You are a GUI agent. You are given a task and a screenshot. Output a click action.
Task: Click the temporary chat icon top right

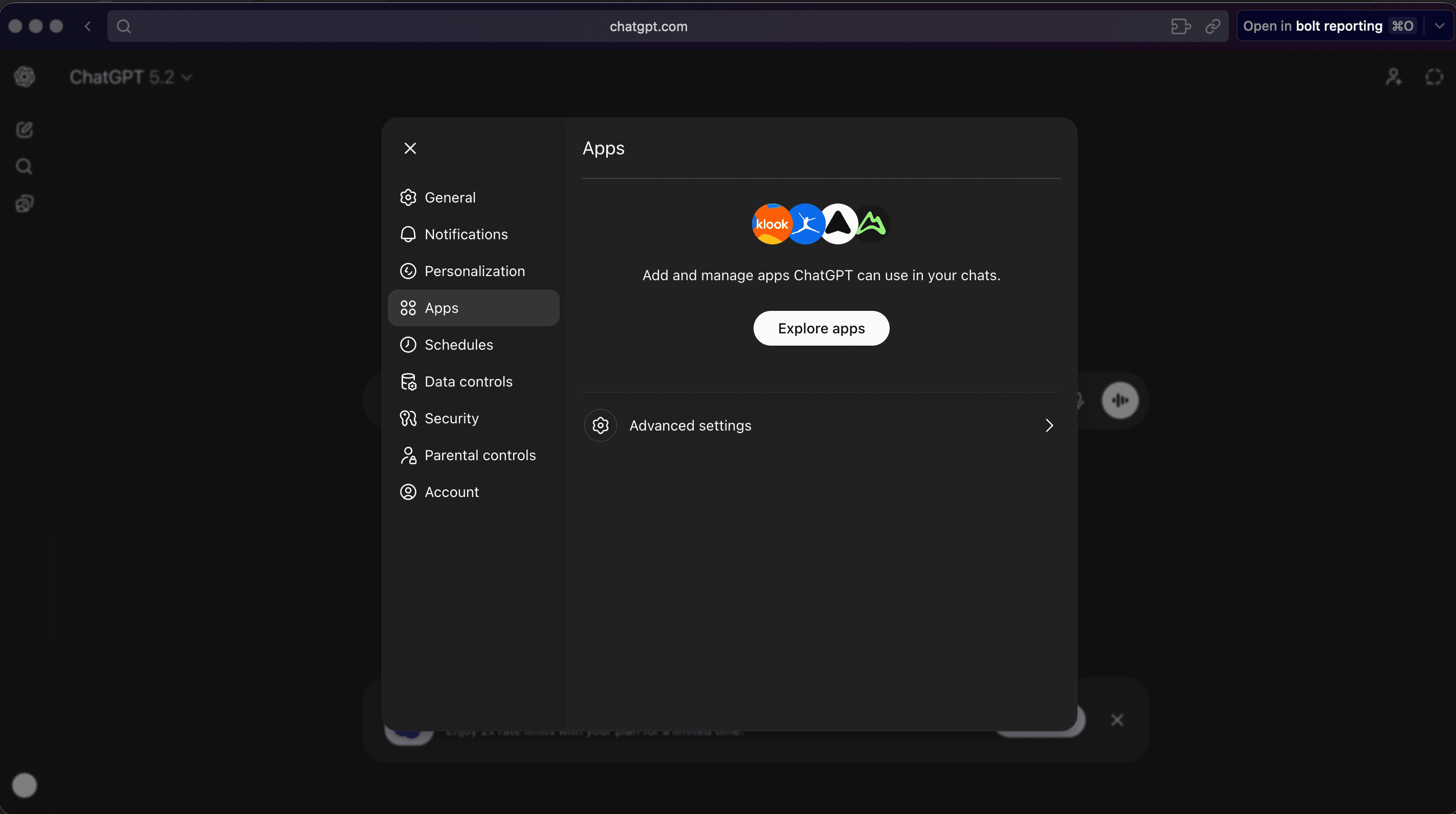coord(1435,77)
